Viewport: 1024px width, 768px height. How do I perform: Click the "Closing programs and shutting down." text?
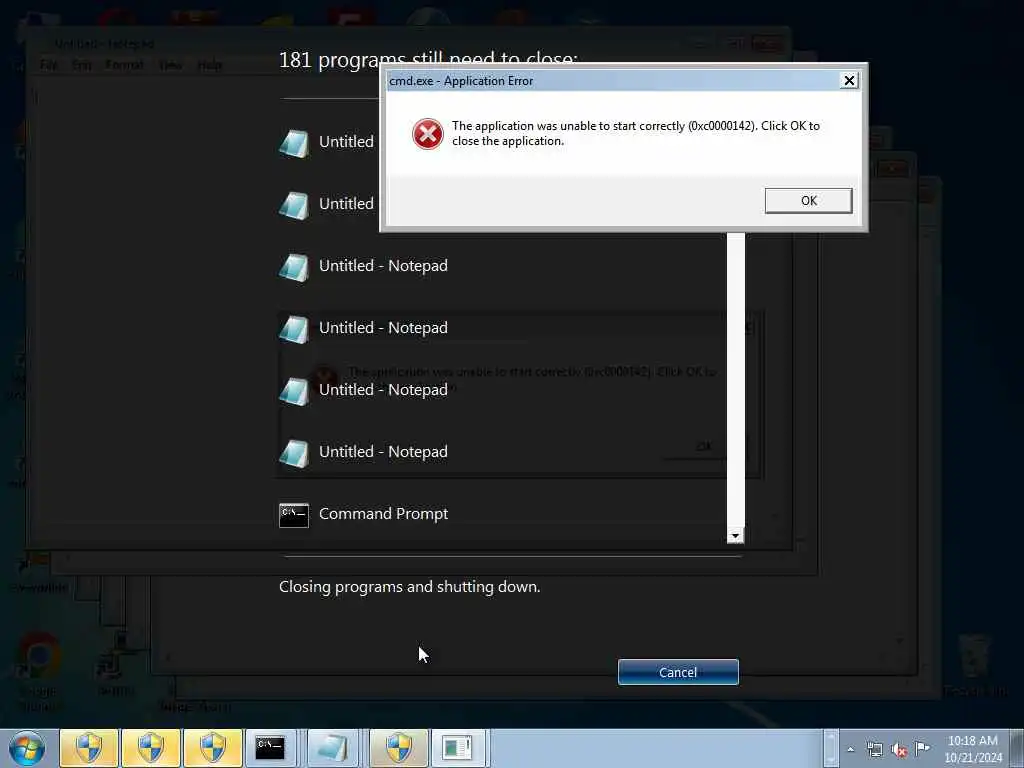coord(409,586)
